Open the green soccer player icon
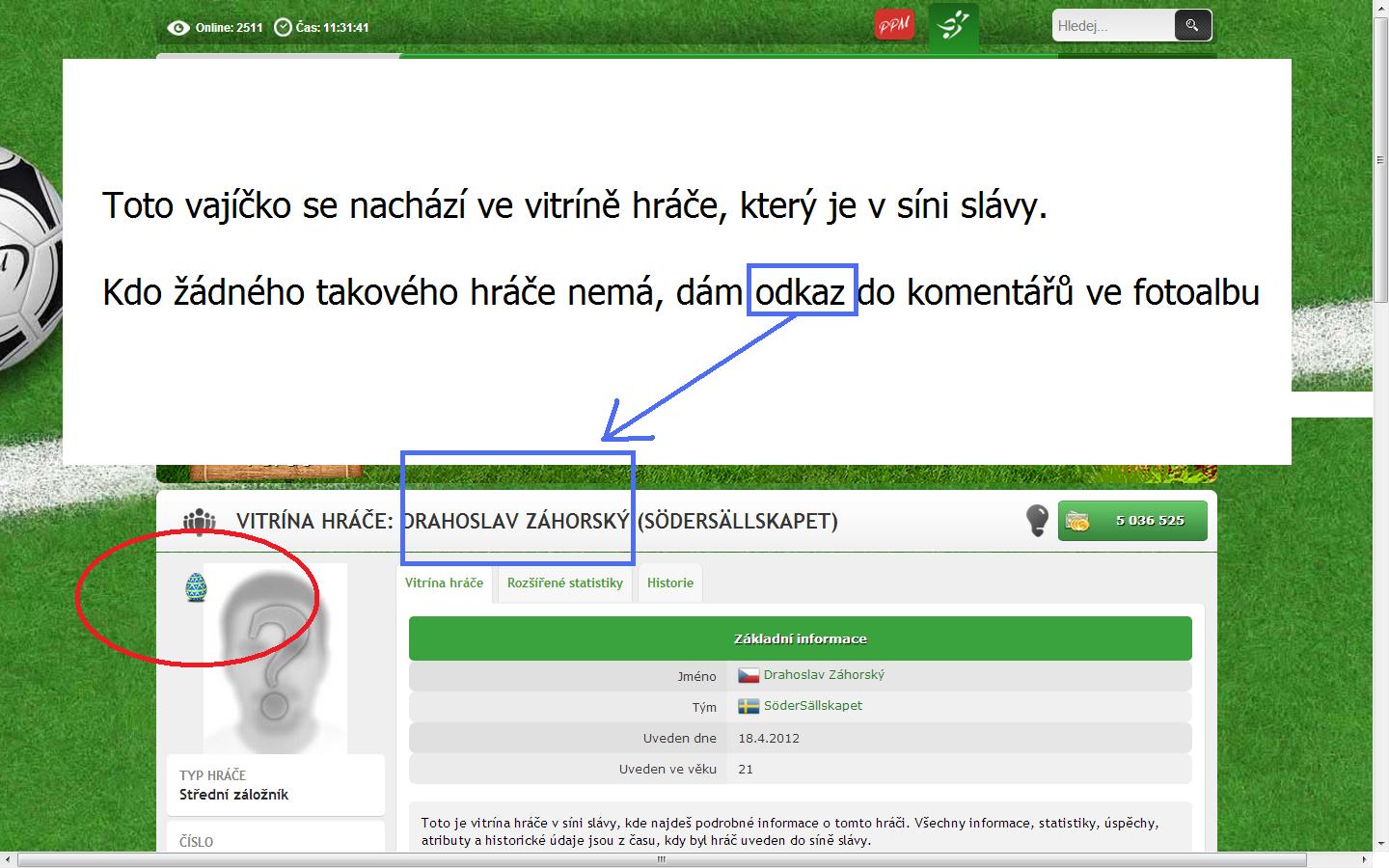Screen dimensions: 1389x868 point(954,26)
